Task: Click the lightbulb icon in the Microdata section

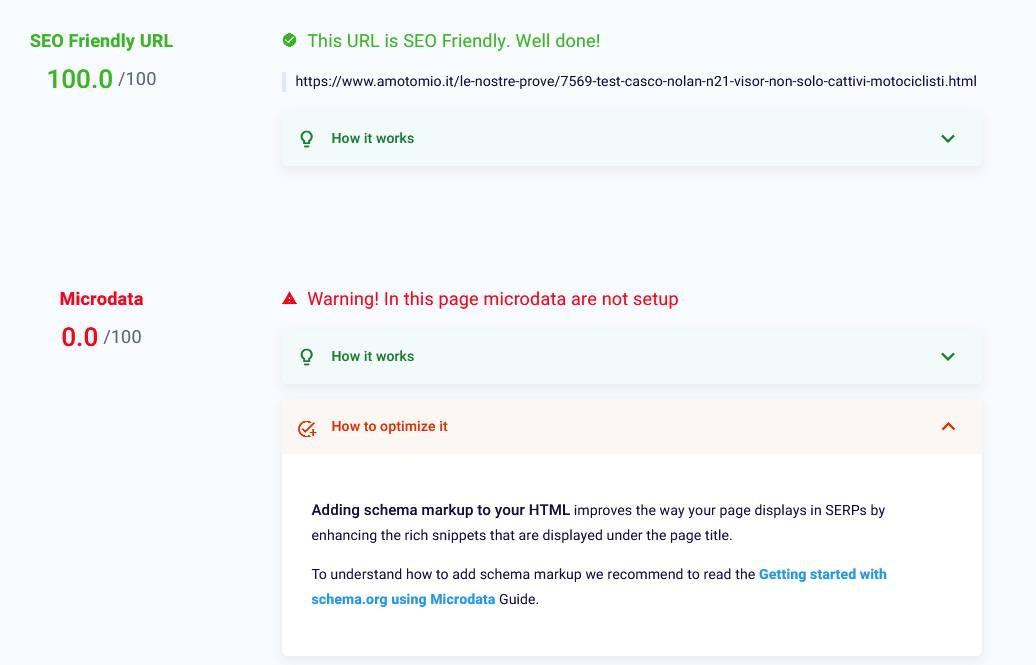Action: point(307,357)
